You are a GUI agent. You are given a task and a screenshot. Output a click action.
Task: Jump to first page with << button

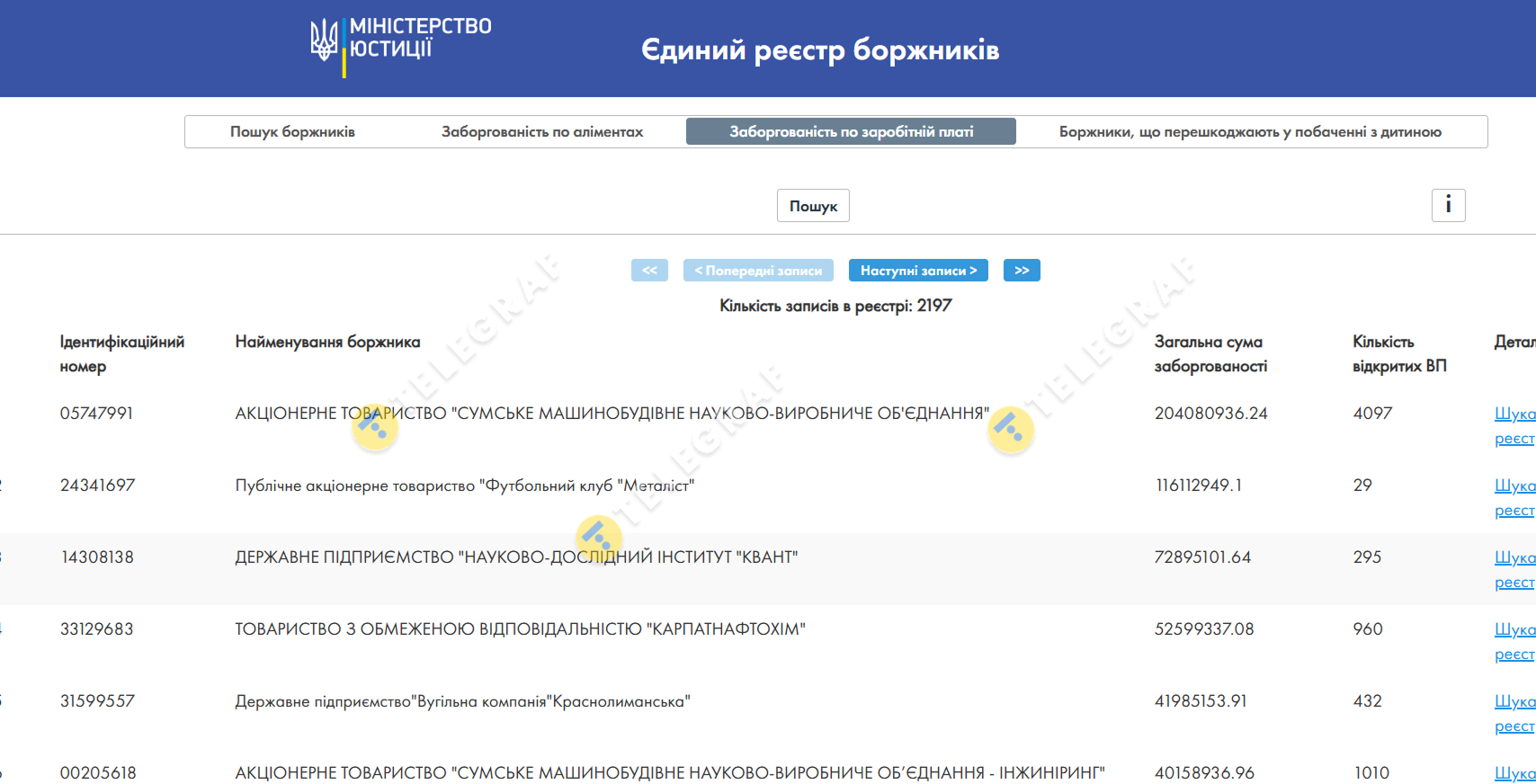649,271
